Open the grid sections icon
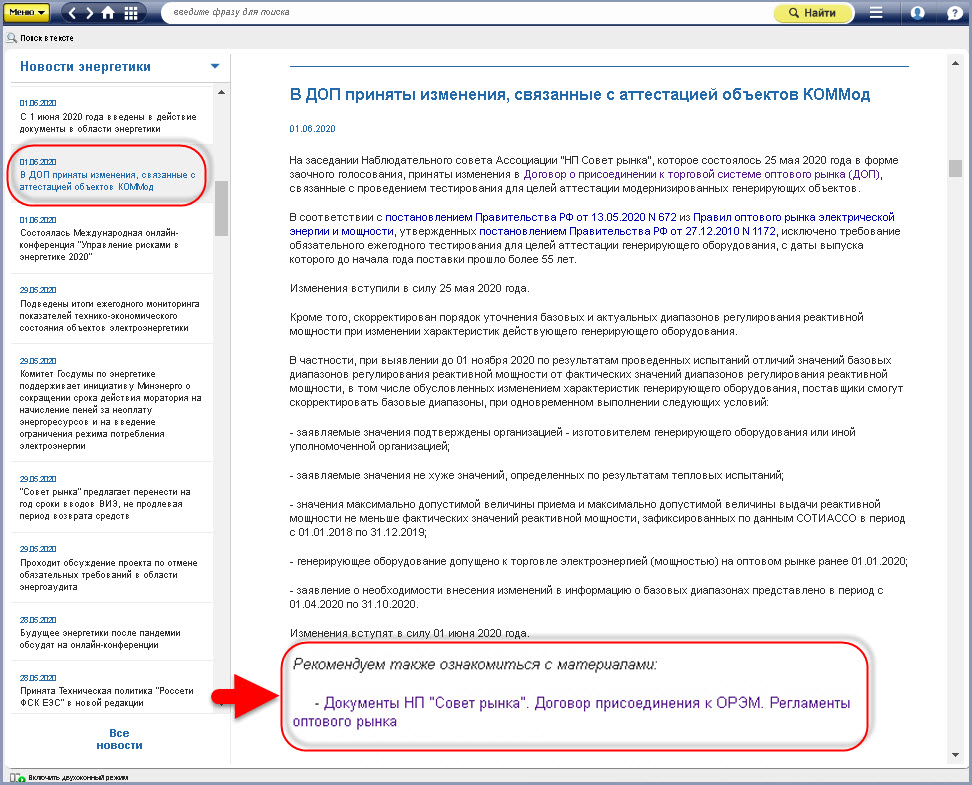 click(131, 13)
